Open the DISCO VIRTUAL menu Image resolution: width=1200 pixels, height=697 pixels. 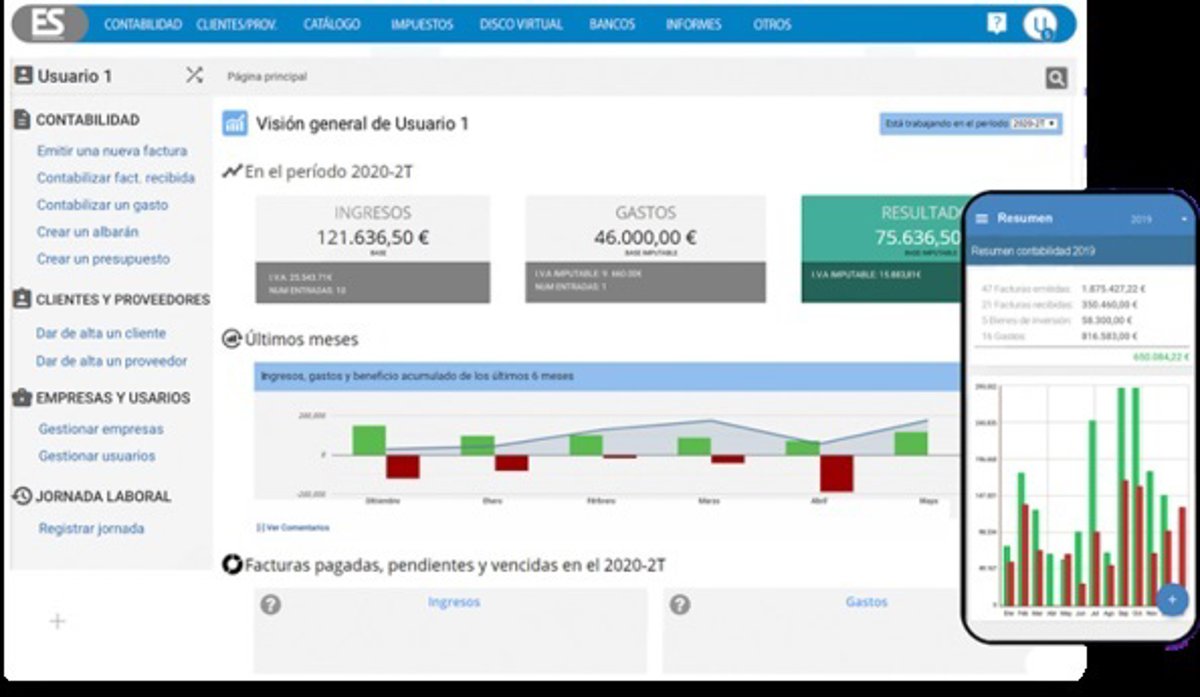(x=521, y=24)
